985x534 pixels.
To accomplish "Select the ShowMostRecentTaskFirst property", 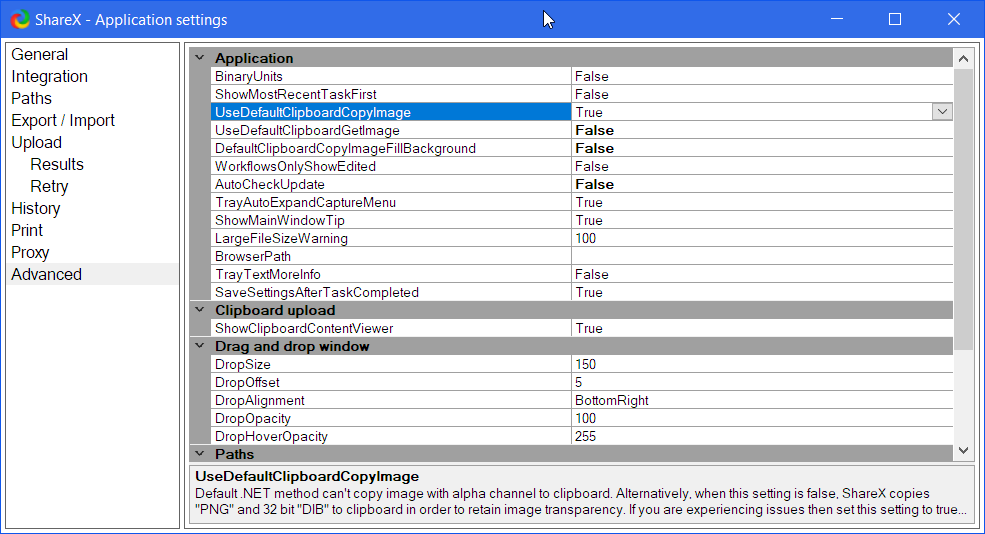I will tap(391, 94).
